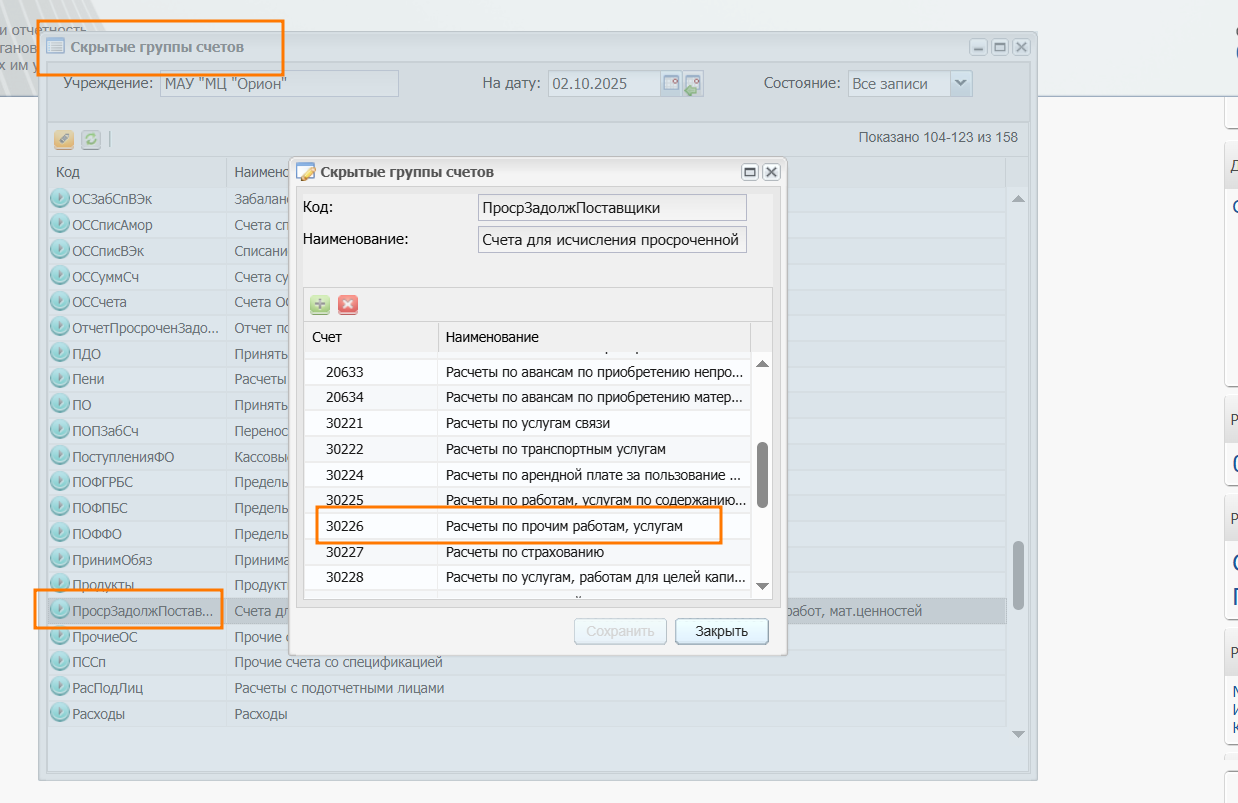The image size is (1238, 803).
Task: Click the round icon of Расходы row
Action: (60, 714)
